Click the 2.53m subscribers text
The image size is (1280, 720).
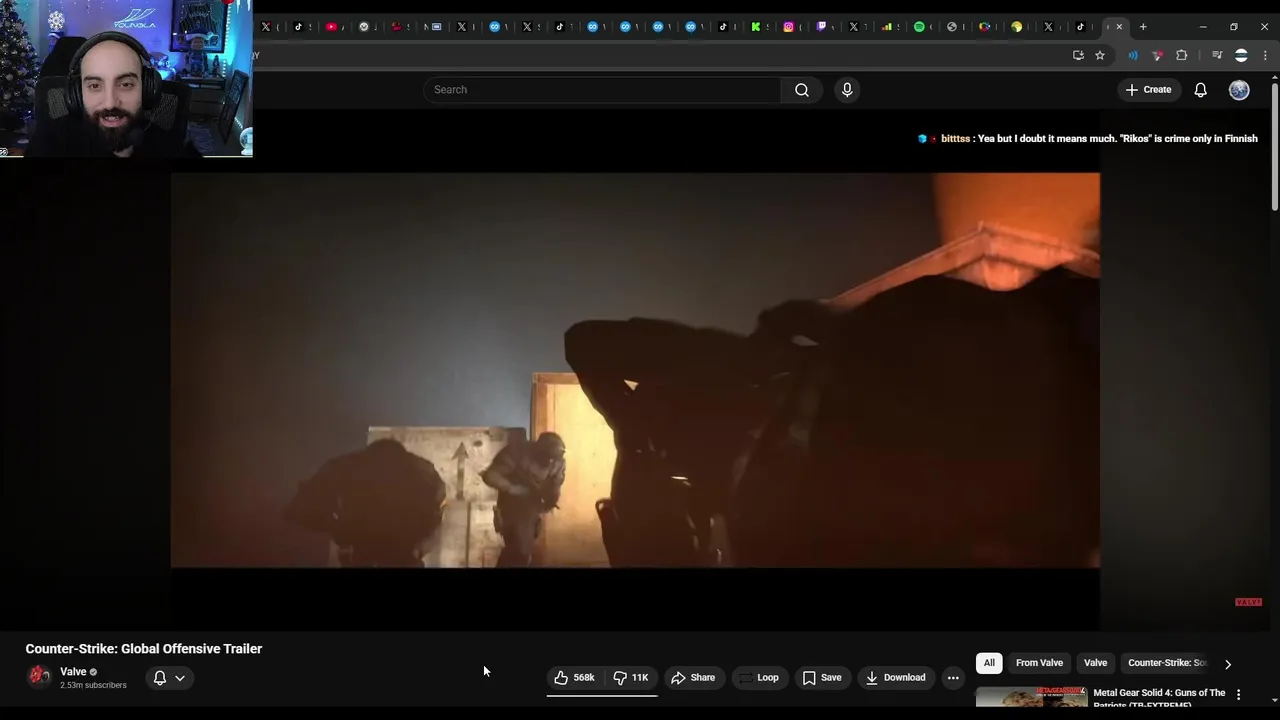[x=93, y=685]
